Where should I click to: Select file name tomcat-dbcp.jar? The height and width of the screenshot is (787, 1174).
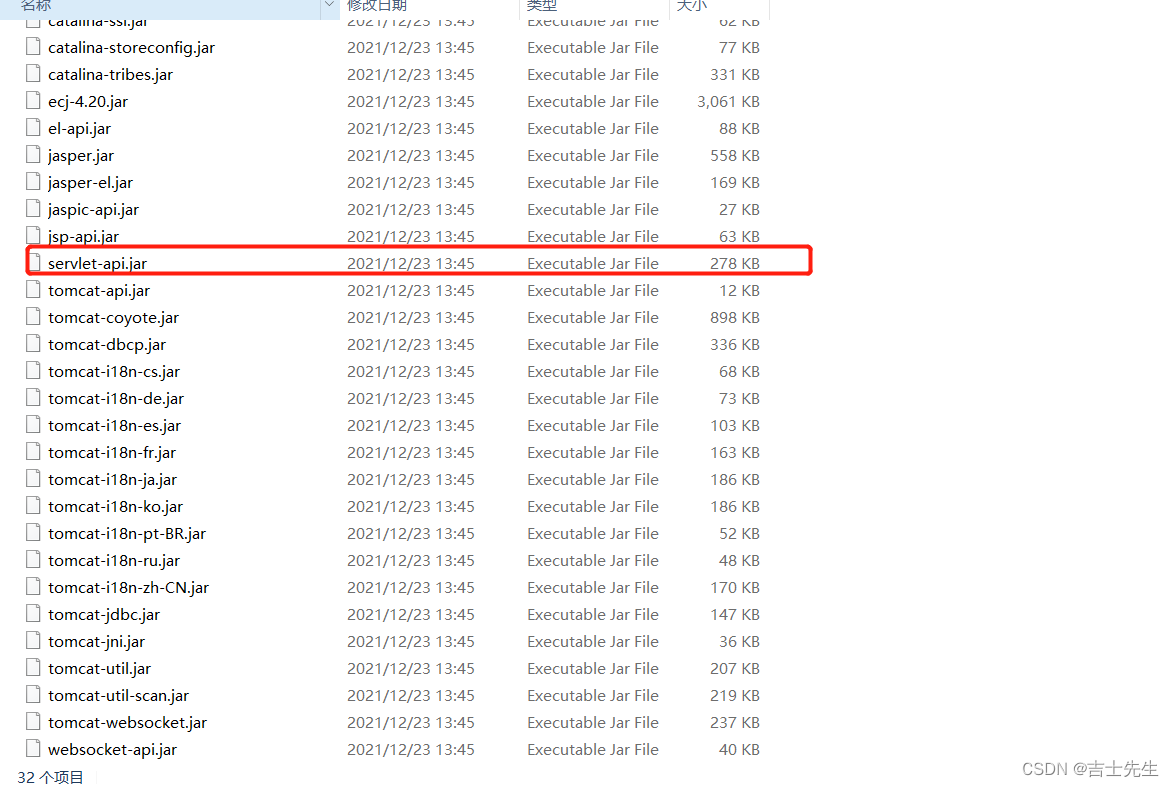(x=107, y=345)
